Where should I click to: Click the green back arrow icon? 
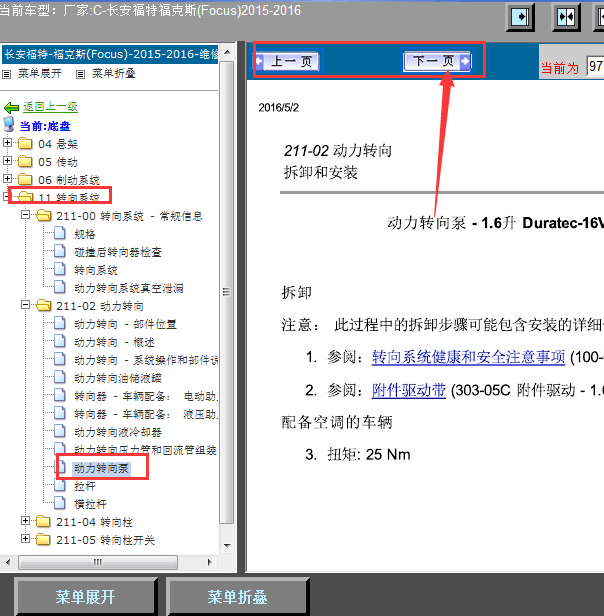(x=12, y=107)
